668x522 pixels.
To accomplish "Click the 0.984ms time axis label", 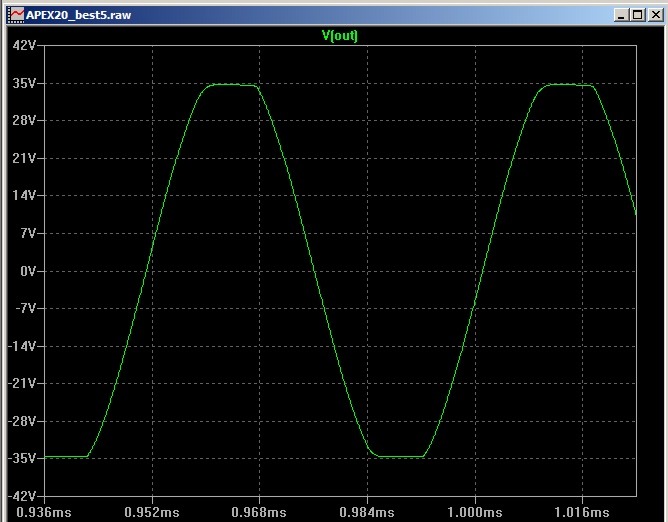I will pyautogui.click(x=367, y=512).
